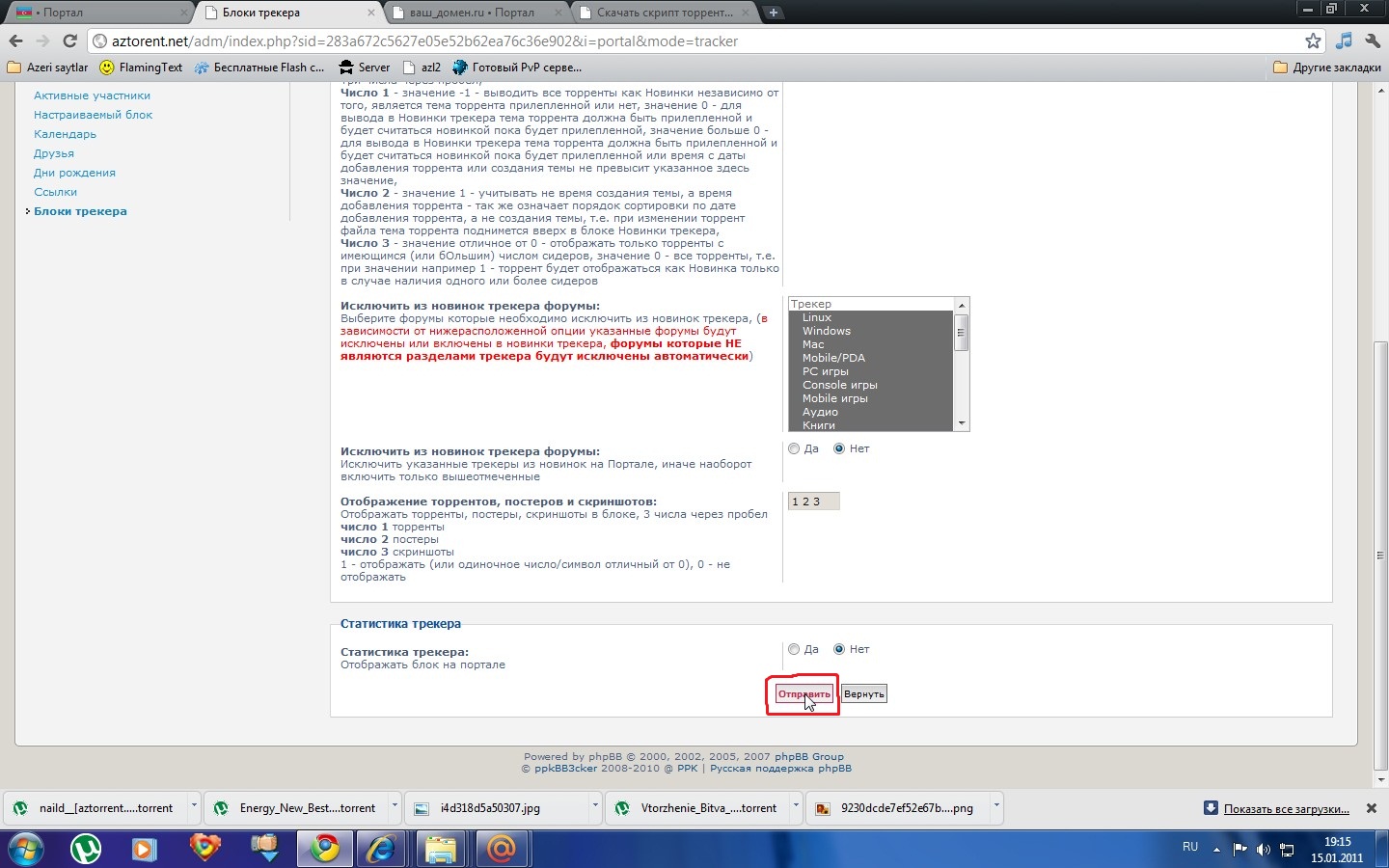Open Настраиваемый блок sidebar item
Image resolution: width=1389 pixels, height=868 pixels.
point(93,115)
